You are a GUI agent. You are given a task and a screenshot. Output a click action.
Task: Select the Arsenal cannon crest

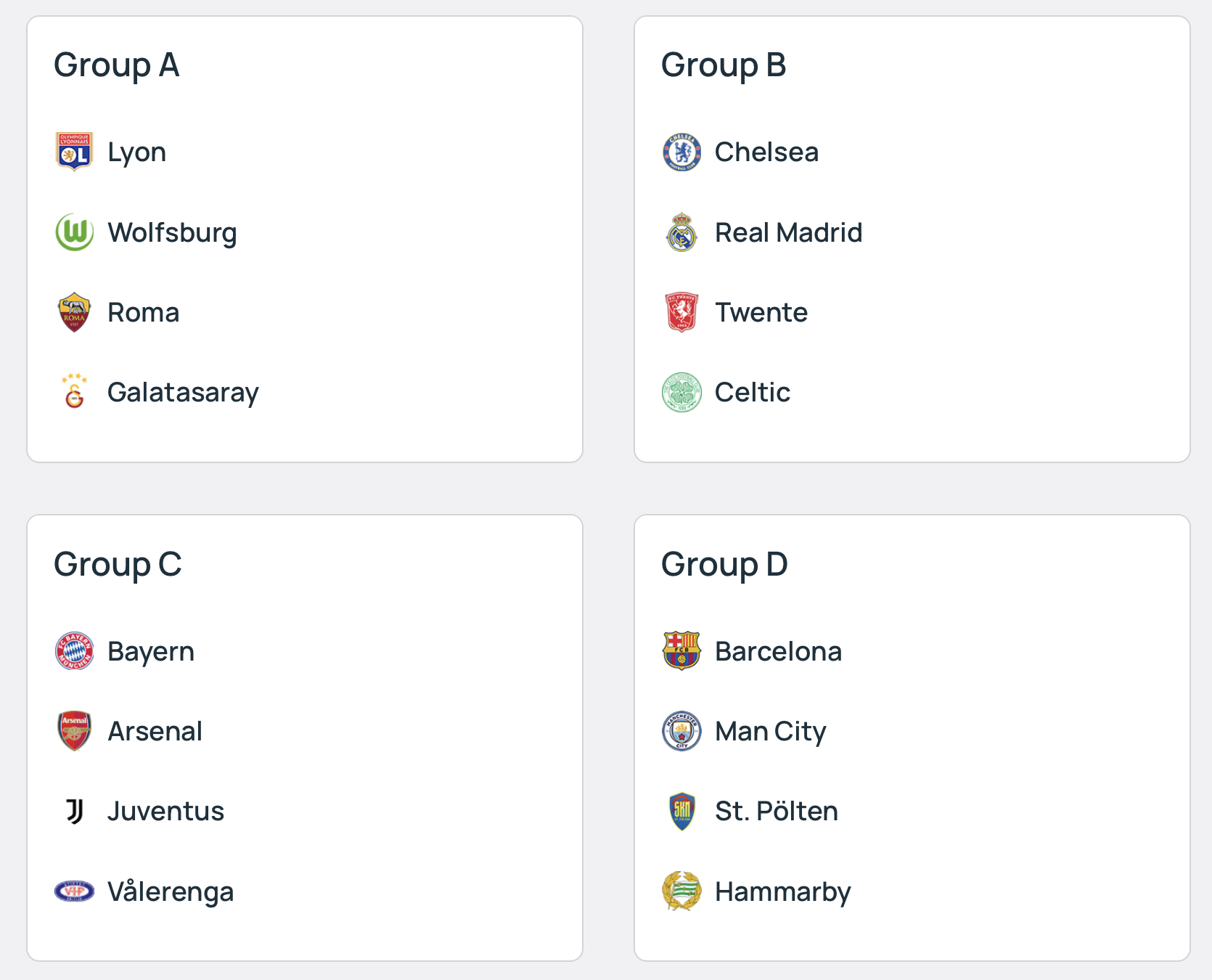click(74, 731)
